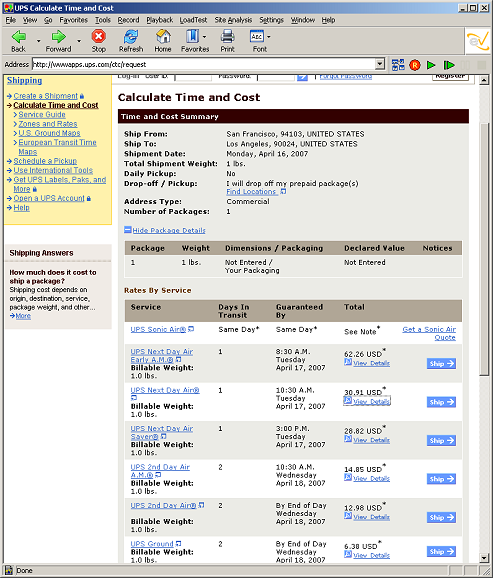Open the Site Analysis menu
Image resolution: width=493 pixels, height=578 pixels.
(x=233, y=20)
